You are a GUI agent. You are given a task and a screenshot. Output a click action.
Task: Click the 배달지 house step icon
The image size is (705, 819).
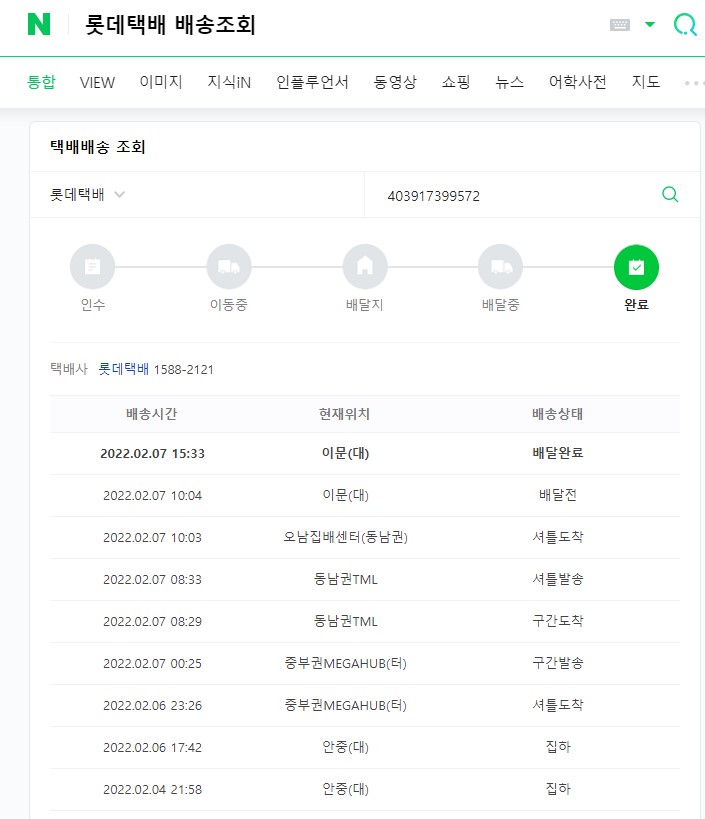pyautogui.click(x=365, y=267)
